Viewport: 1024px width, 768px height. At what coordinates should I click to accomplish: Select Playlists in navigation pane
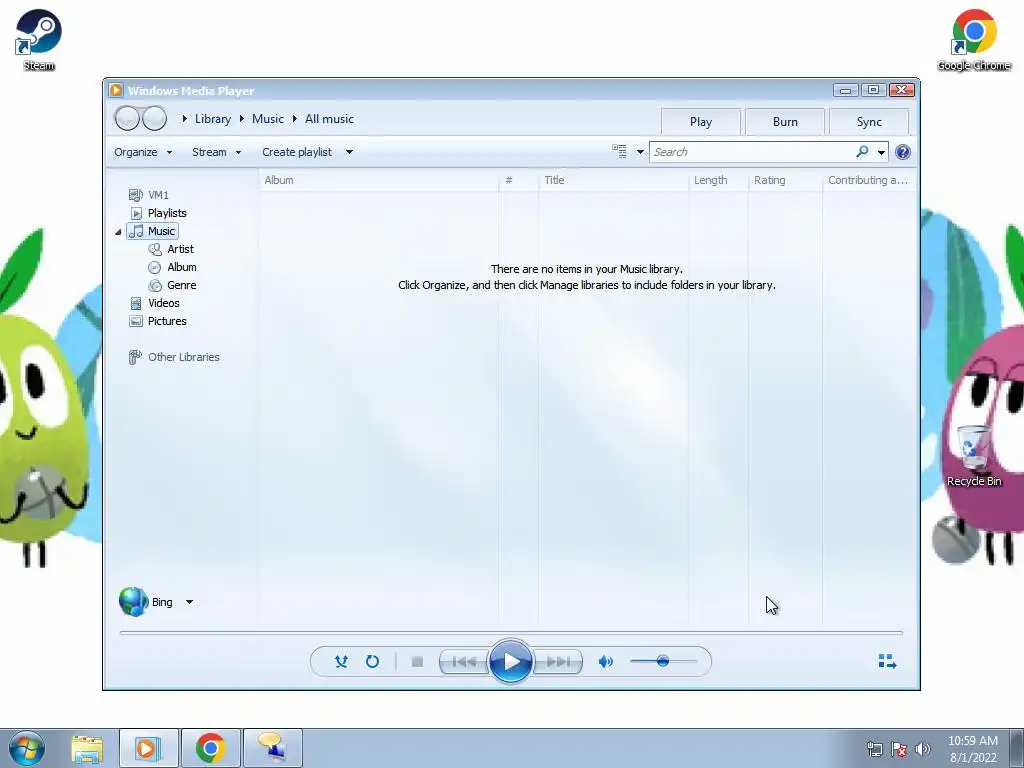coord(158,213)
